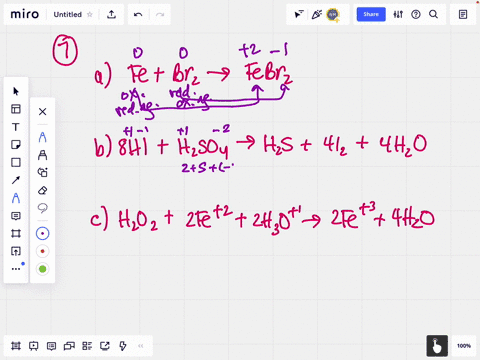Select the Text tool
Screen dimensions: 480x360
coord(16,127)
